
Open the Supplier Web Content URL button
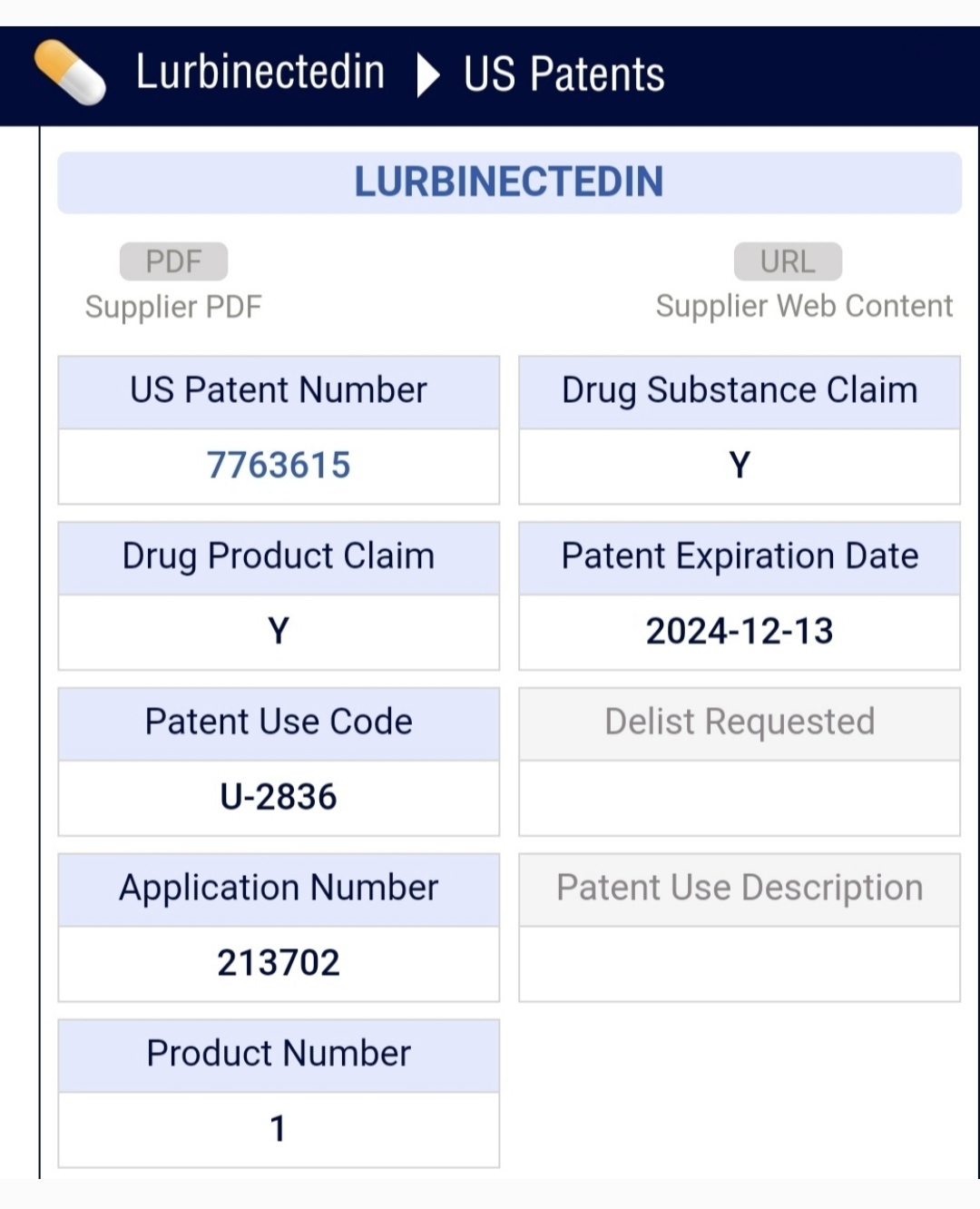point(788,261)
